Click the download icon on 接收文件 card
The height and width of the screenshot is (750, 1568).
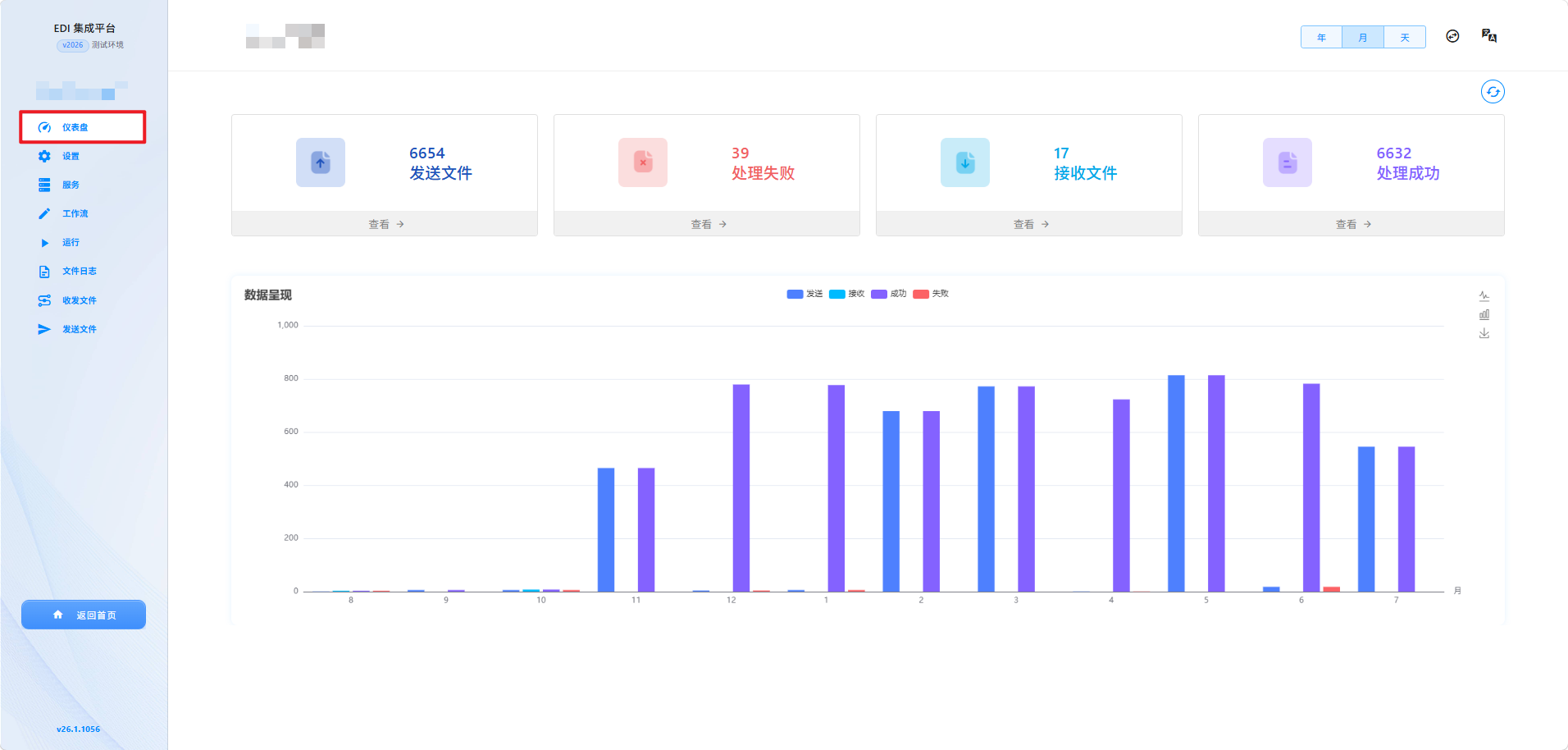pyautogui.click(x=965, y=162)
